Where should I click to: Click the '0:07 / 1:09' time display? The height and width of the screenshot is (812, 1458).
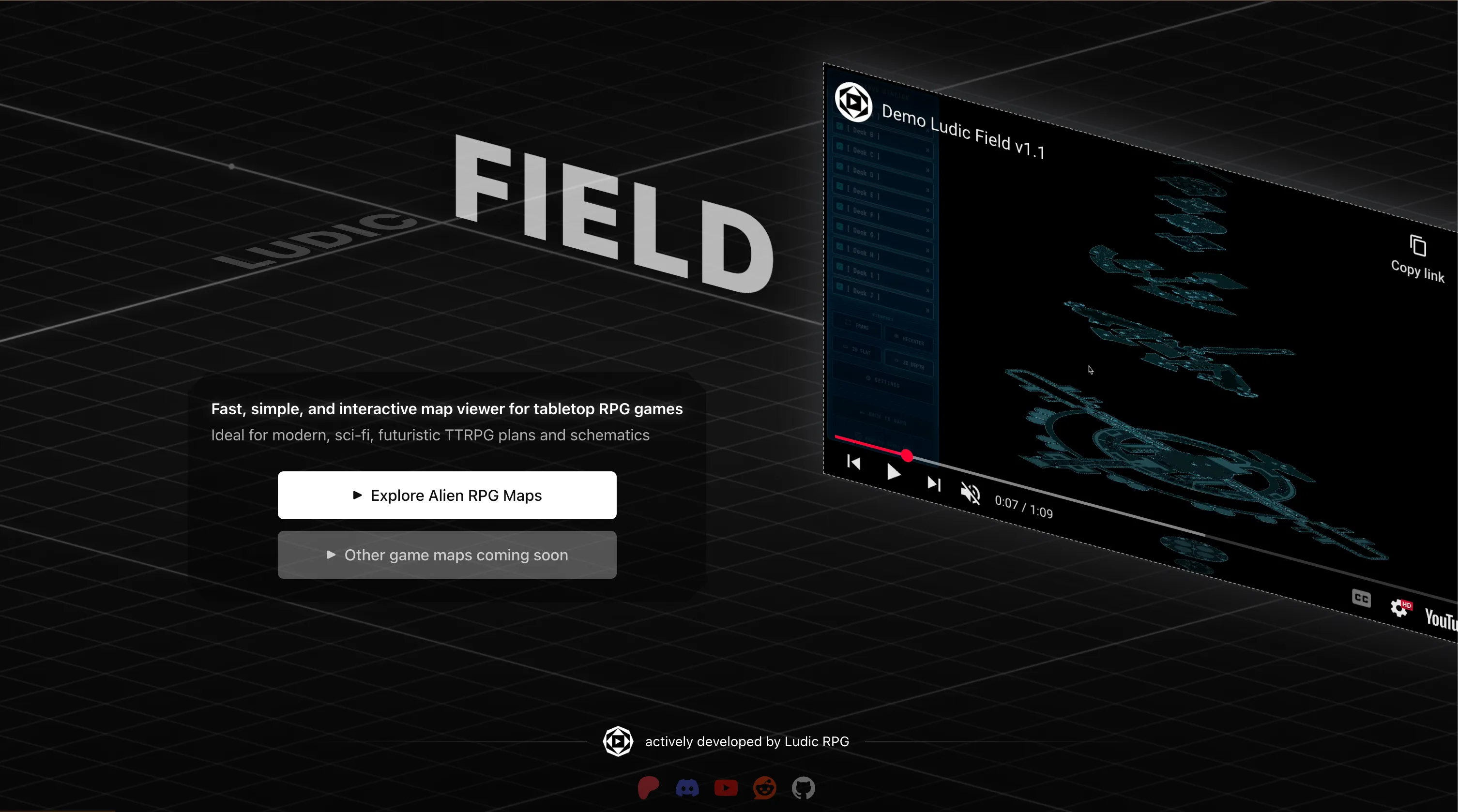click(1023, 507)
